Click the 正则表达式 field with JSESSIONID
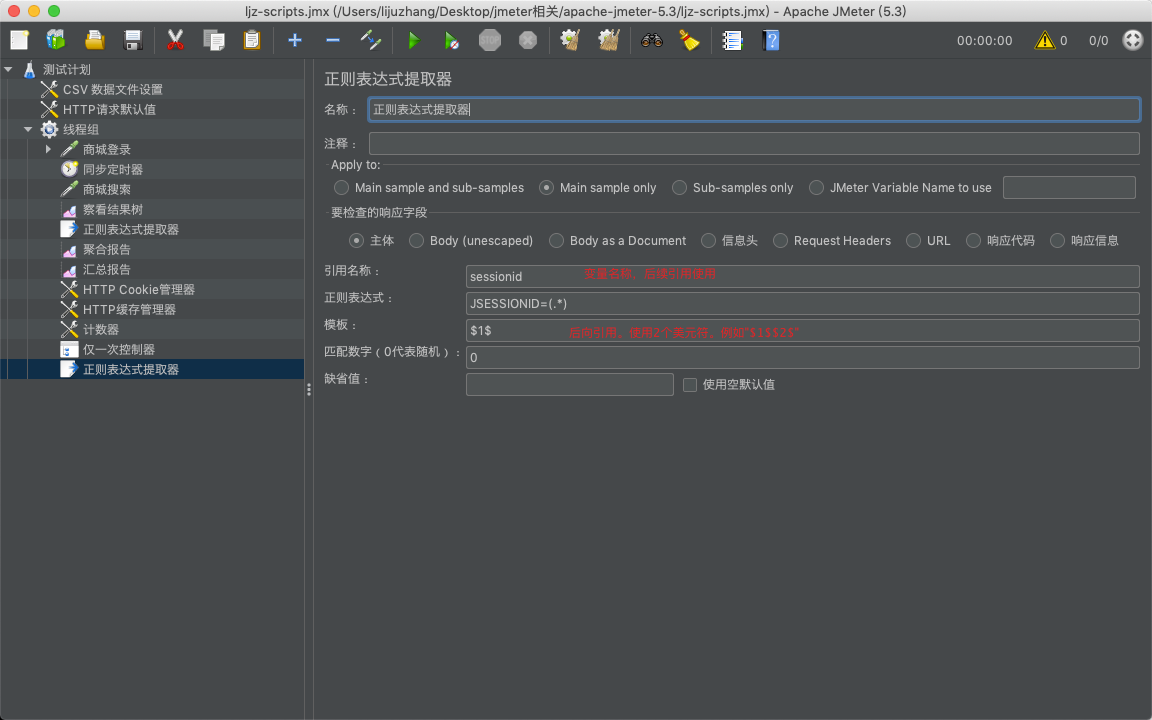This screenshot has height=720, width=1152. (802, 303)
